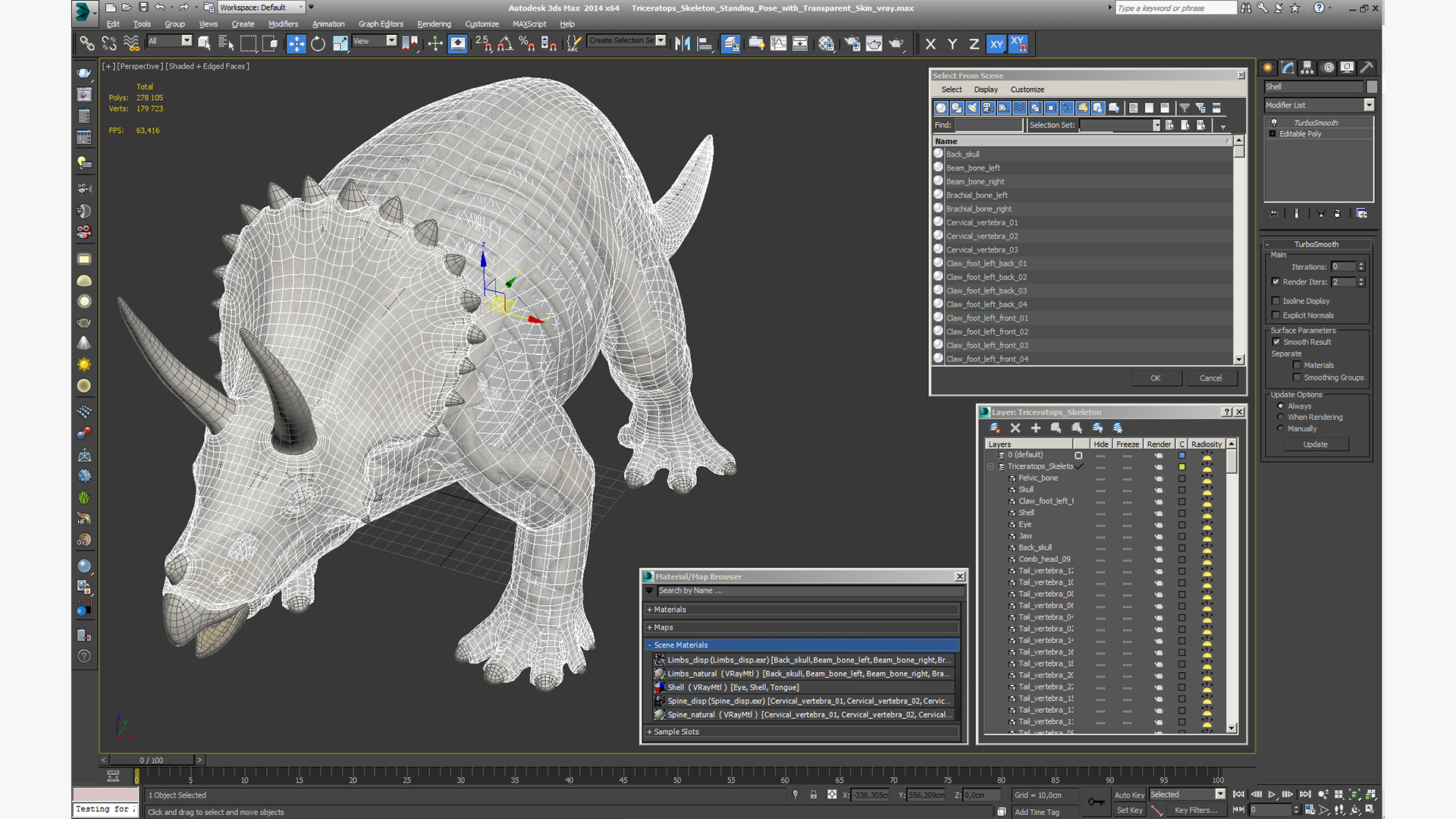Open Customize menu in Select From Scene
This screenshot has height=819, width=1456.
[1027, 89]
